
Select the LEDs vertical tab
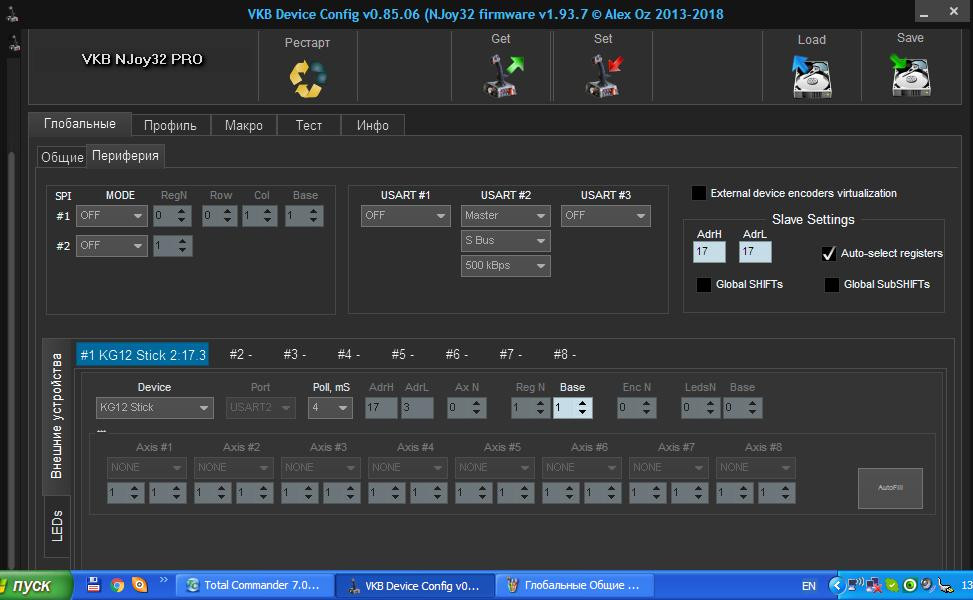pos(56,526)
